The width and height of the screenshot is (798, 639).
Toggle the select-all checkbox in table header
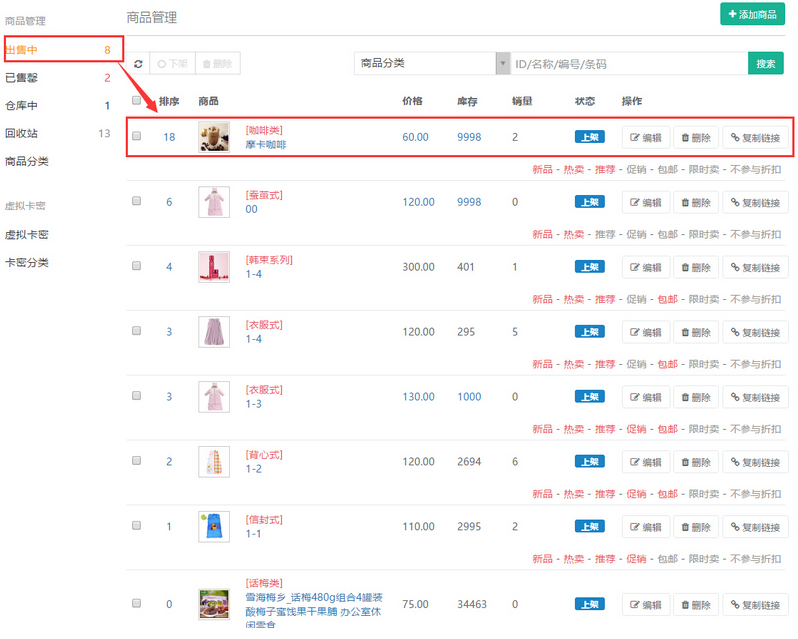[x=137, y=101]
